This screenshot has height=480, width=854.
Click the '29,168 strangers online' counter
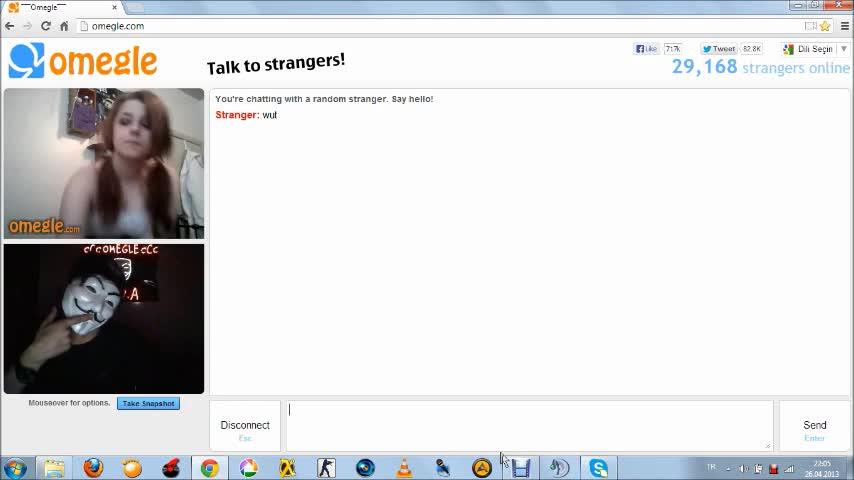point(760,67)
